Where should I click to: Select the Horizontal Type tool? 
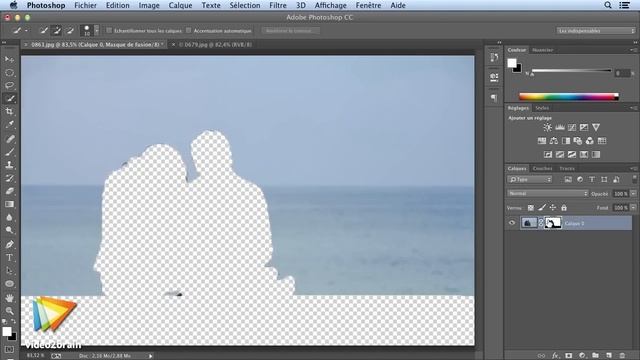coord(9,258)
